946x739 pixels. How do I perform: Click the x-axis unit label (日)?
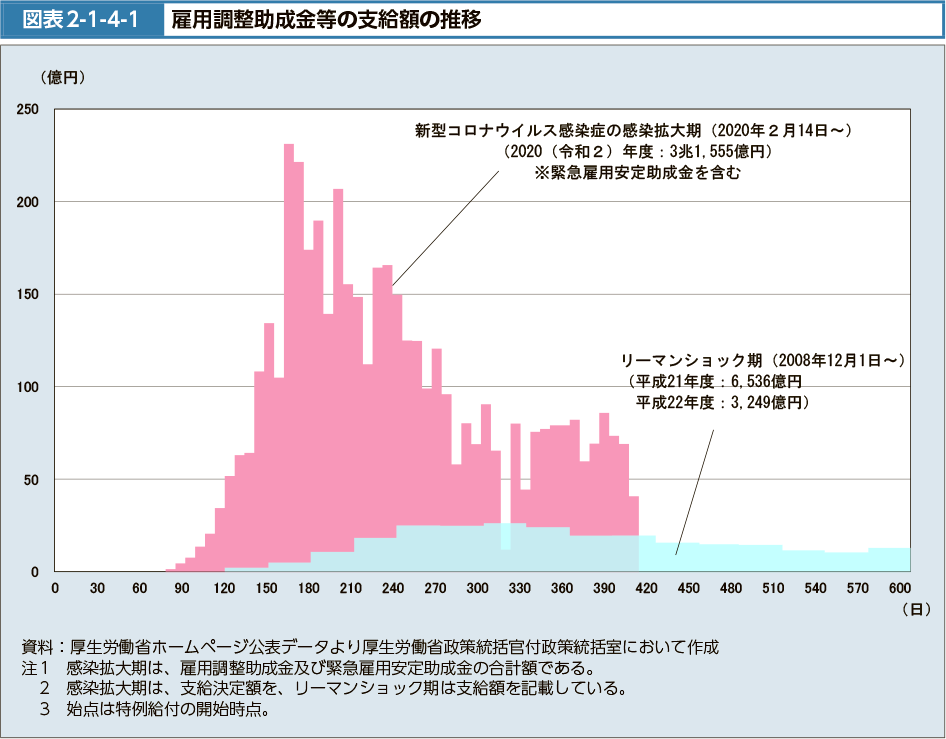915,608
